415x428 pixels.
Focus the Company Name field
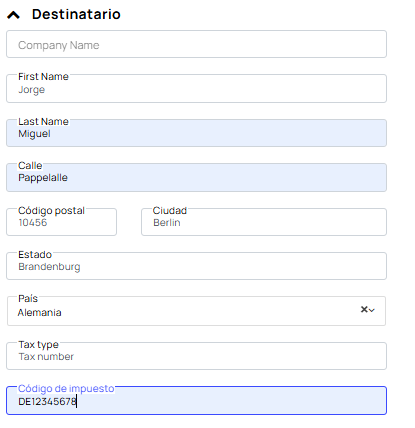(196, 44)
